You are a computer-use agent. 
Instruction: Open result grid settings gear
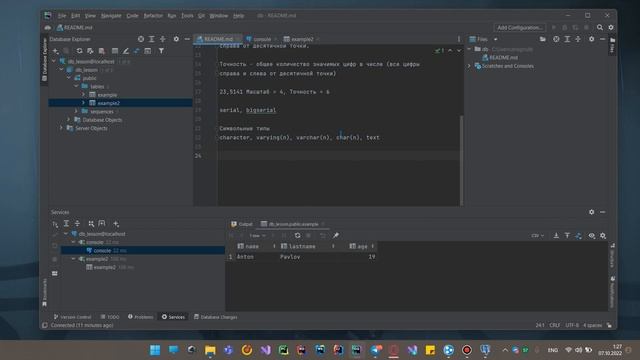(603, 236)
